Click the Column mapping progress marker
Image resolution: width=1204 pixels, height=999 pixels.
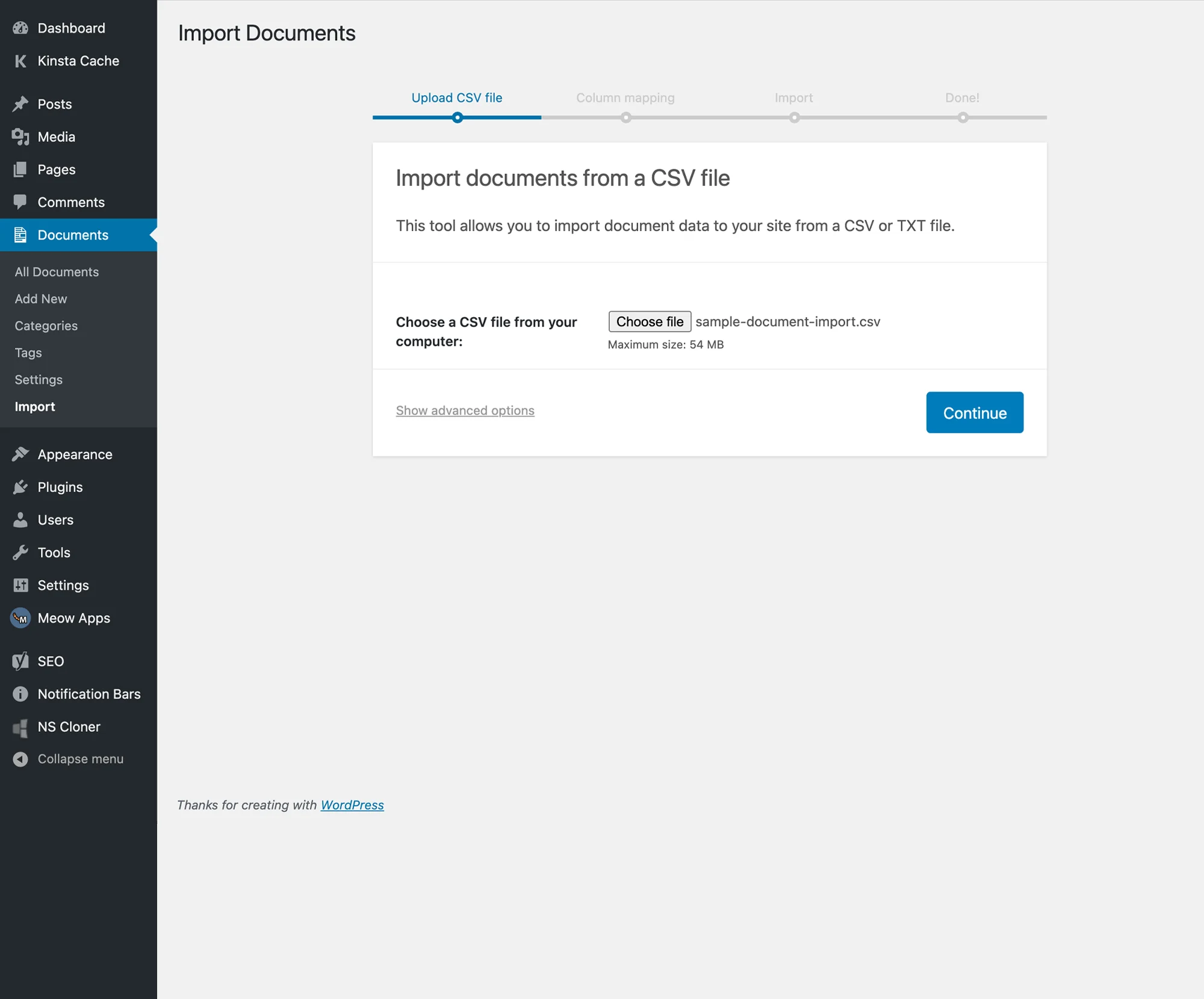coord(625,117)
